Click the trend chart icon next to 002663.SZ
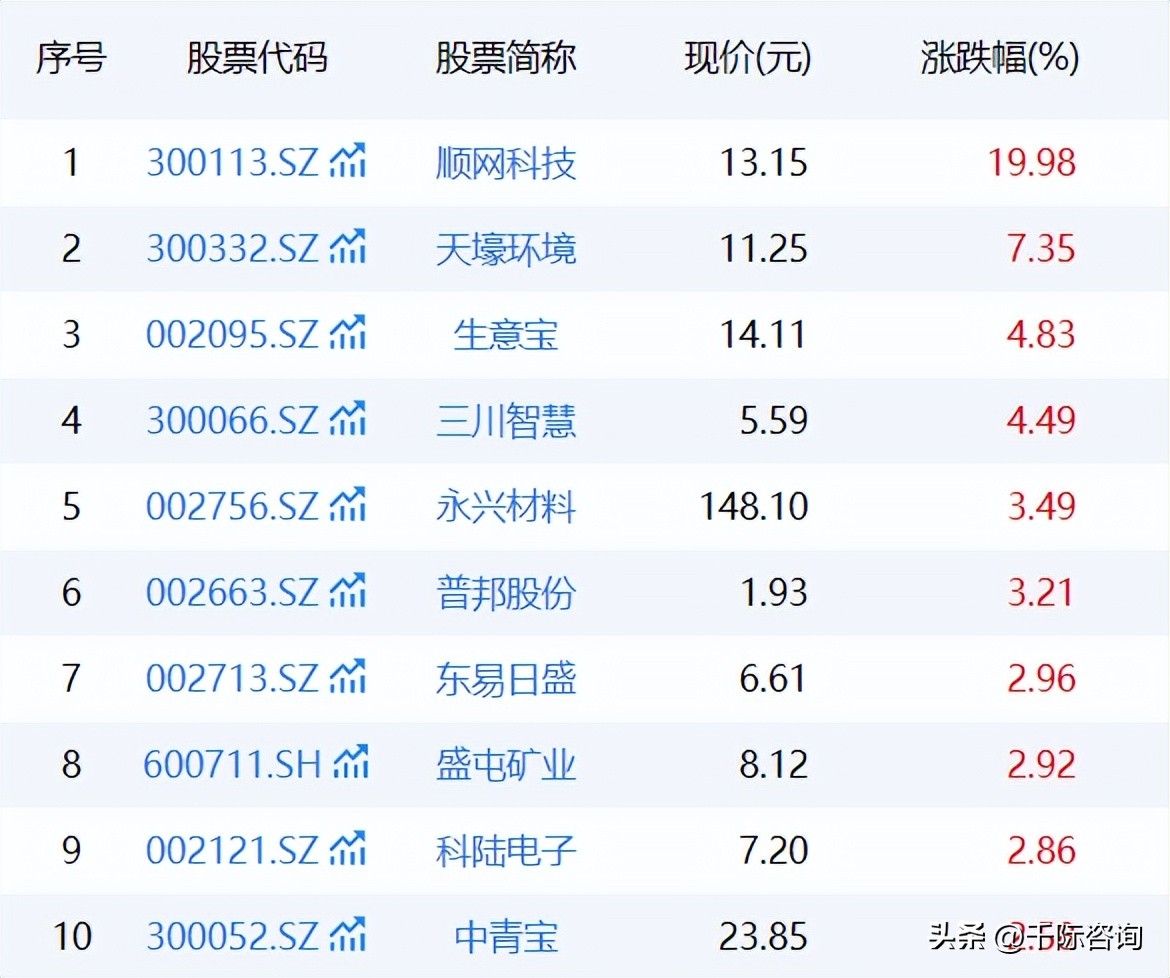The image size is (1170, 978). pyautogui.click(x=348, y=592)
